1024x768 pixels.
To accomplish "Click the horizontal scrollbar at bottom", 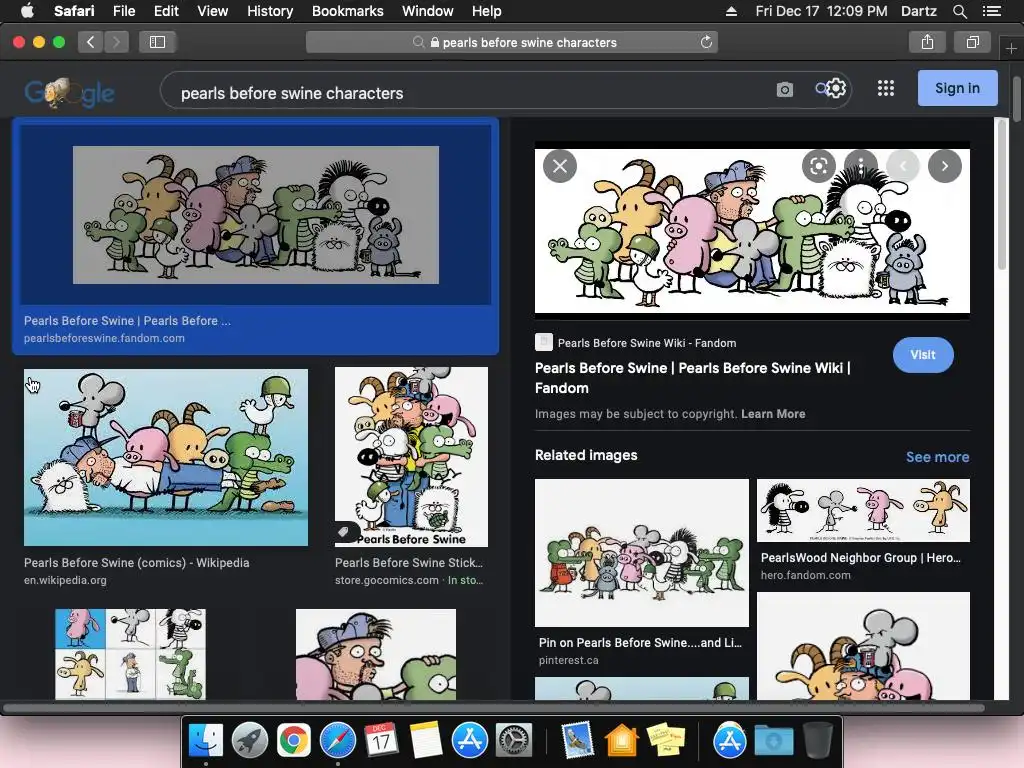I will (494, 708).
